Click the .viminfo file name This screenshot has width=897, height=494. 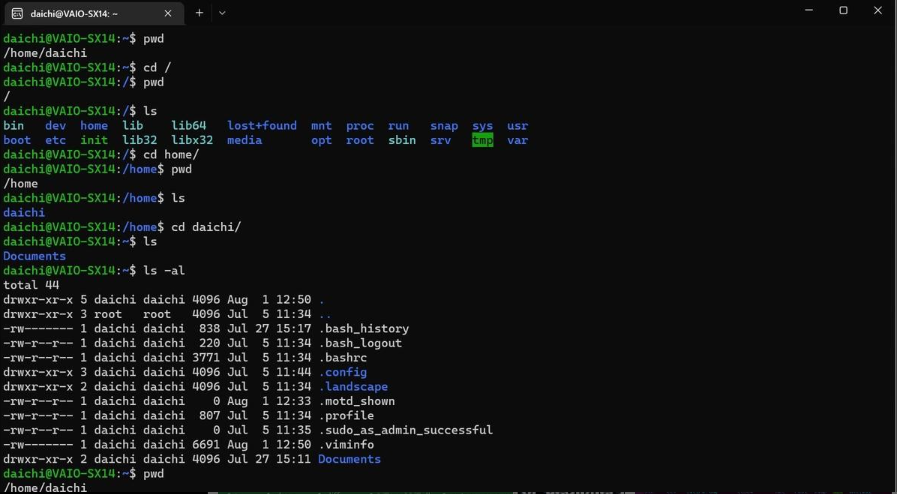point(349,445)
